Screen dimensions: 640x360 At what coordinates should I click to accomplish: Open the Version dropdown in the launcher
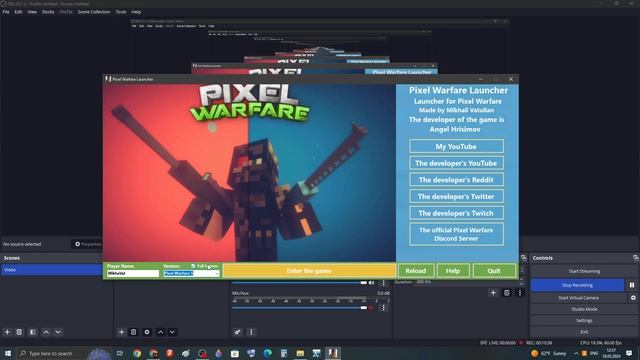[191, 273]
